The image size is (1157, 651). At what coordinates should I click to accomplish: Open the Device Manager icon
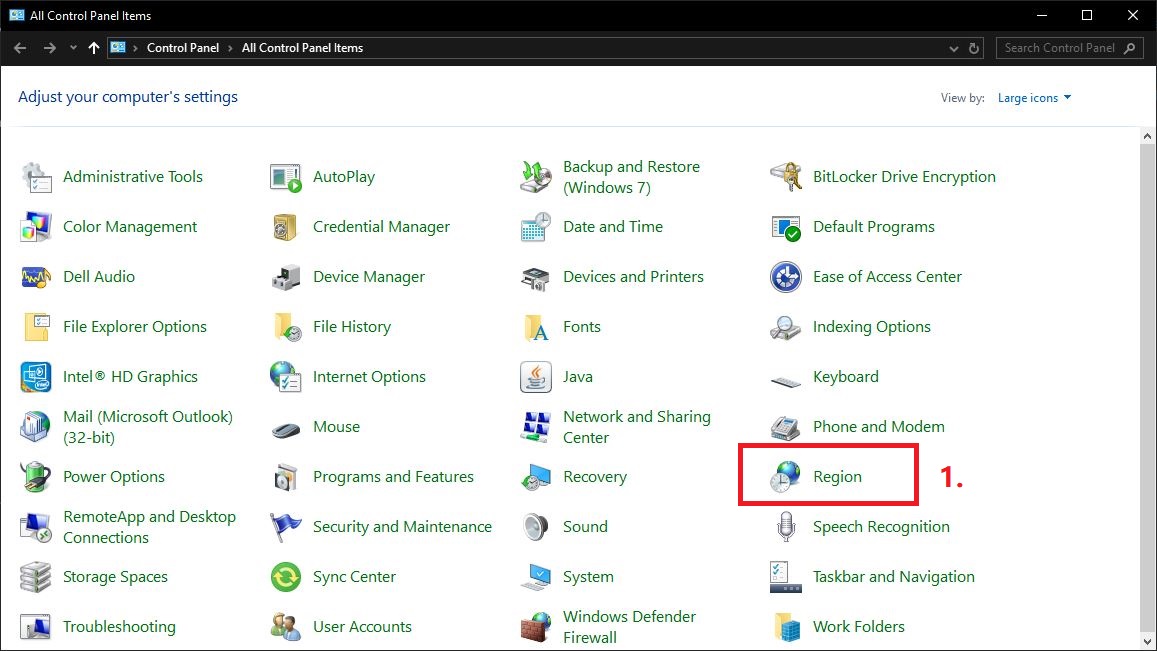tap(286, 277)
